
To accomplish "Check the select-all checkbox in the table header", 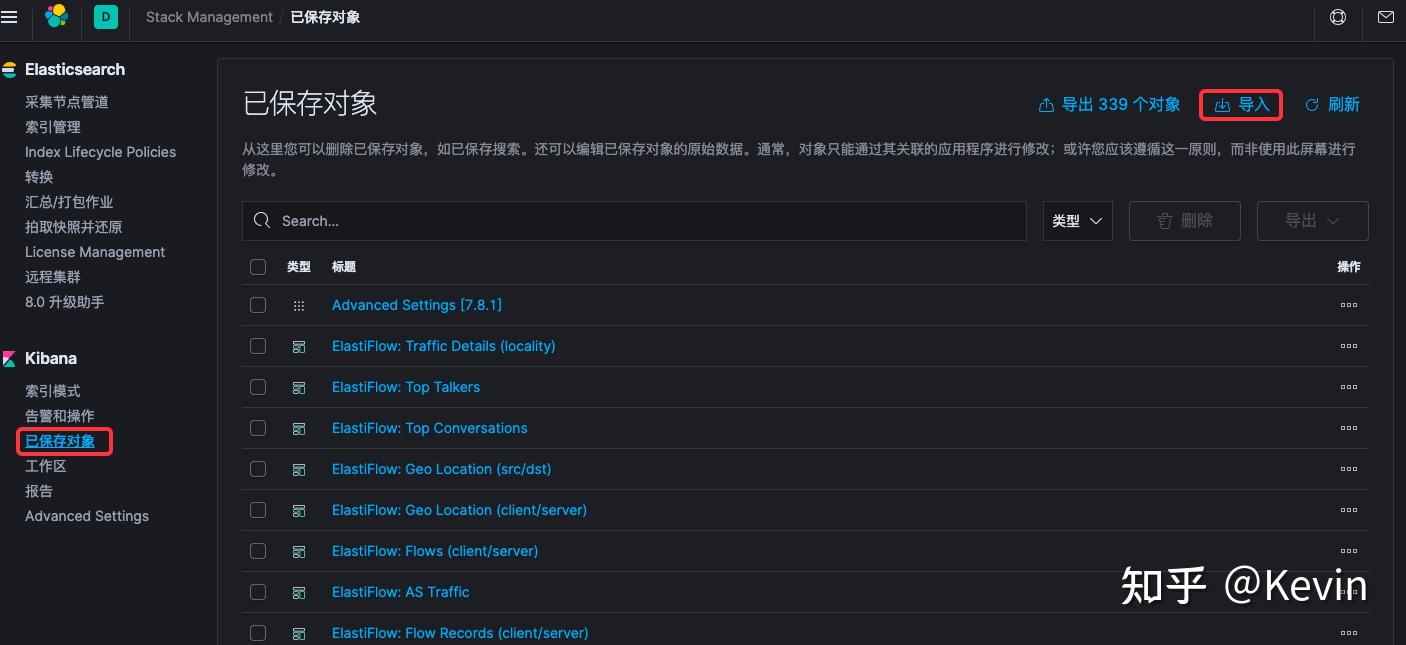I will coord(258,267).
